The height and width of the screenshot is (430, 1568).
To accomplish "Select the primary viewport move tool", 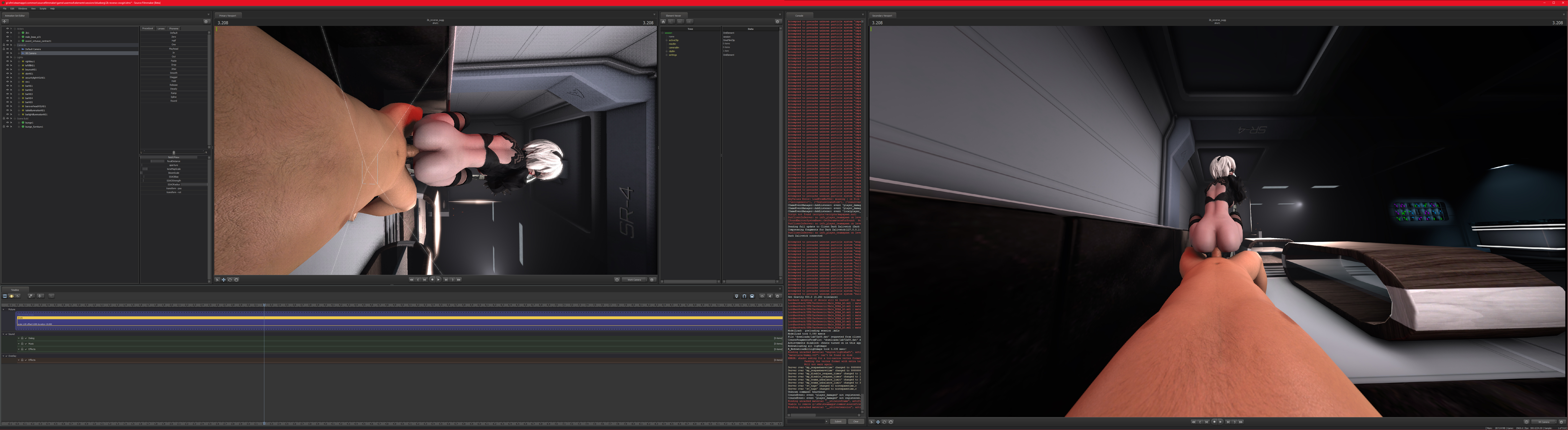I will click(223, 280).
